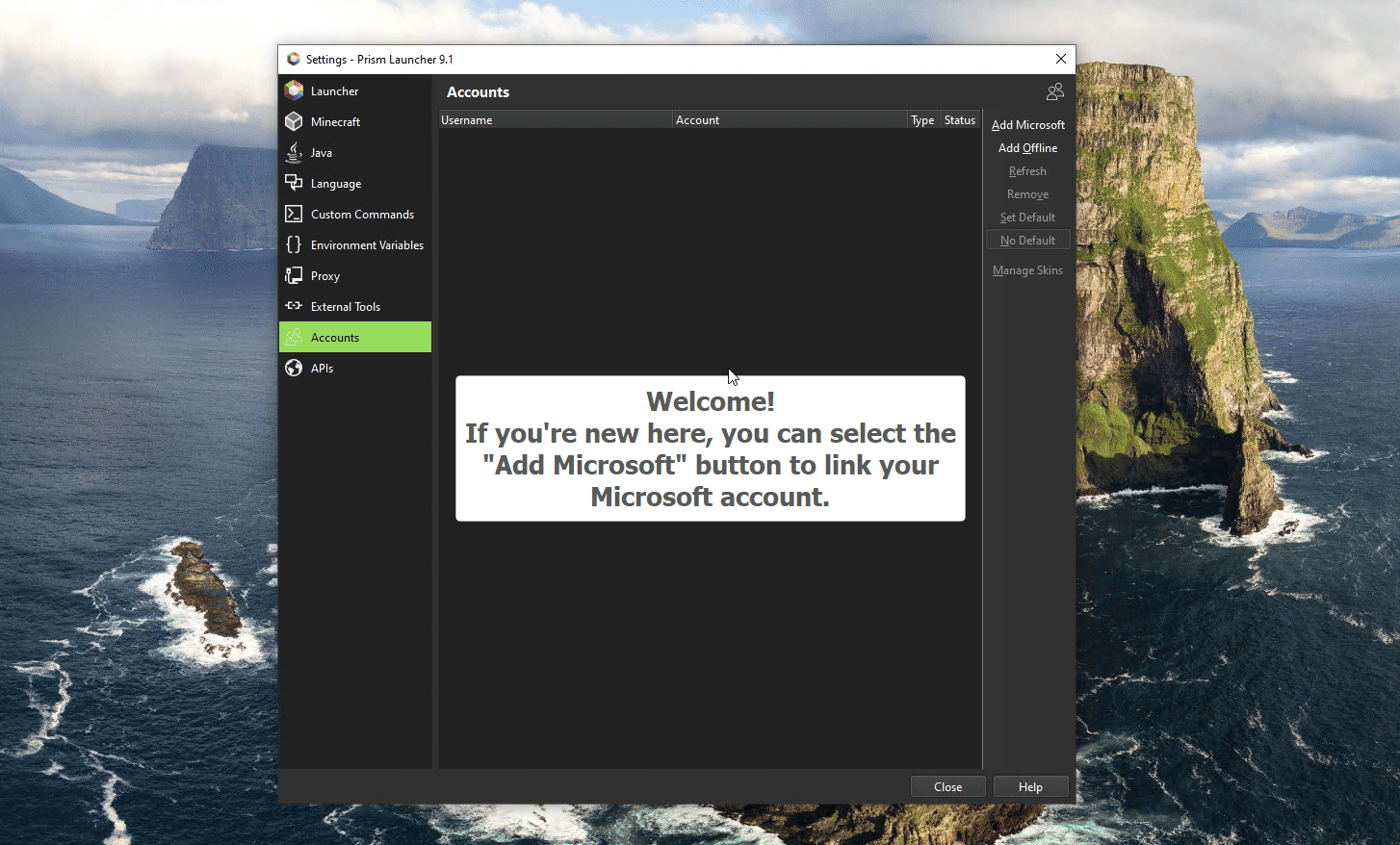The width and height of the screenshot is (1400, 845).
Task: Click the Remove button
Action: point(1027,193)
